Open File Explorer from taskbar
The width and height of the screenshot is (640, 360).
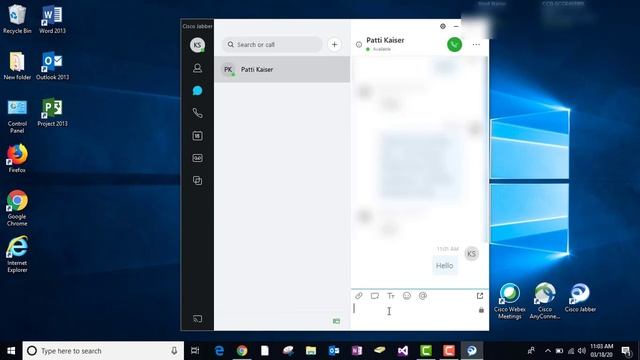[x=311, y=351]
